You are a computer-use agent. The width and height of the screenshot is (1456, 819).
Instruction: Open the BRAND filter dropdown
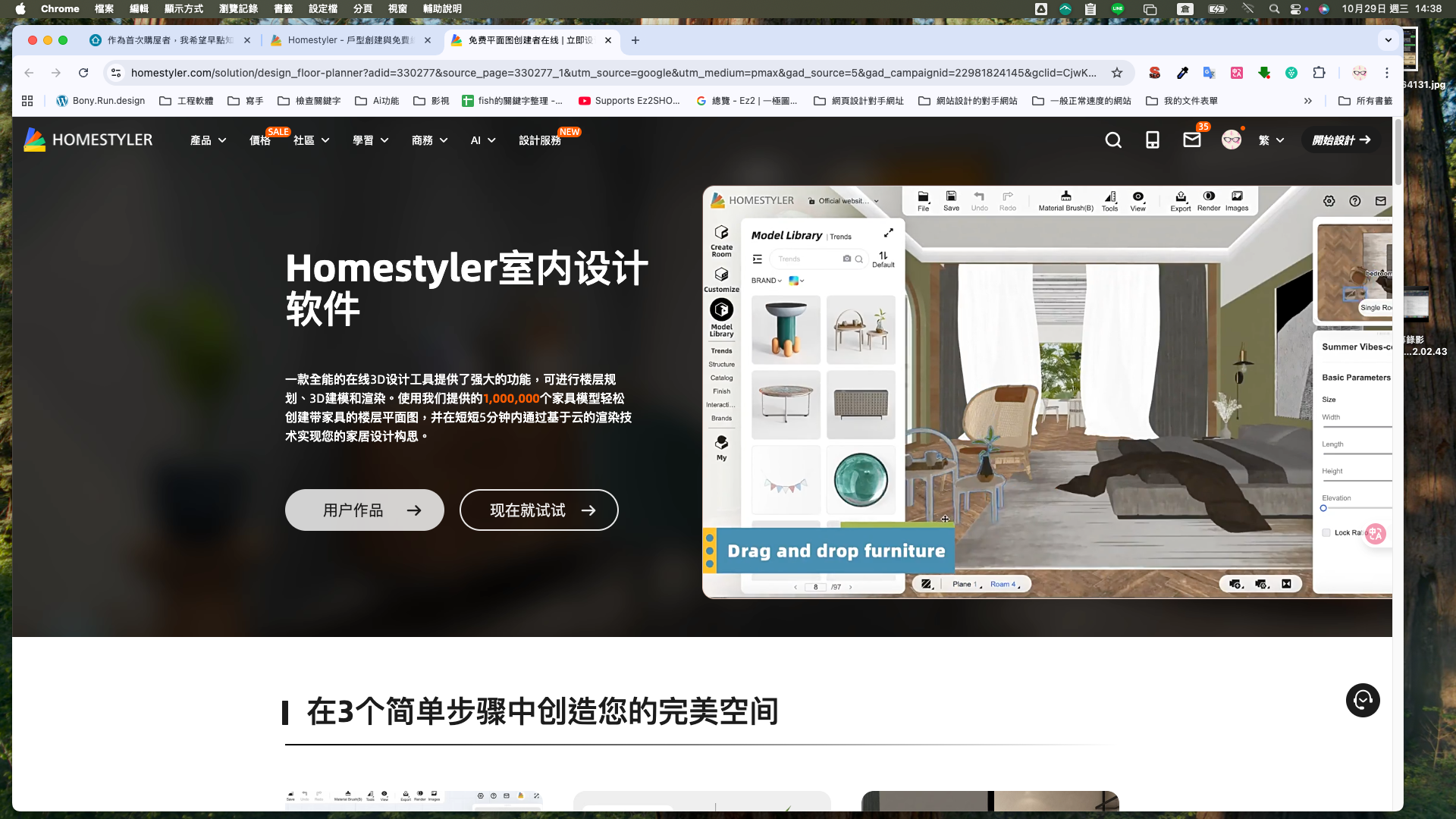765,280
